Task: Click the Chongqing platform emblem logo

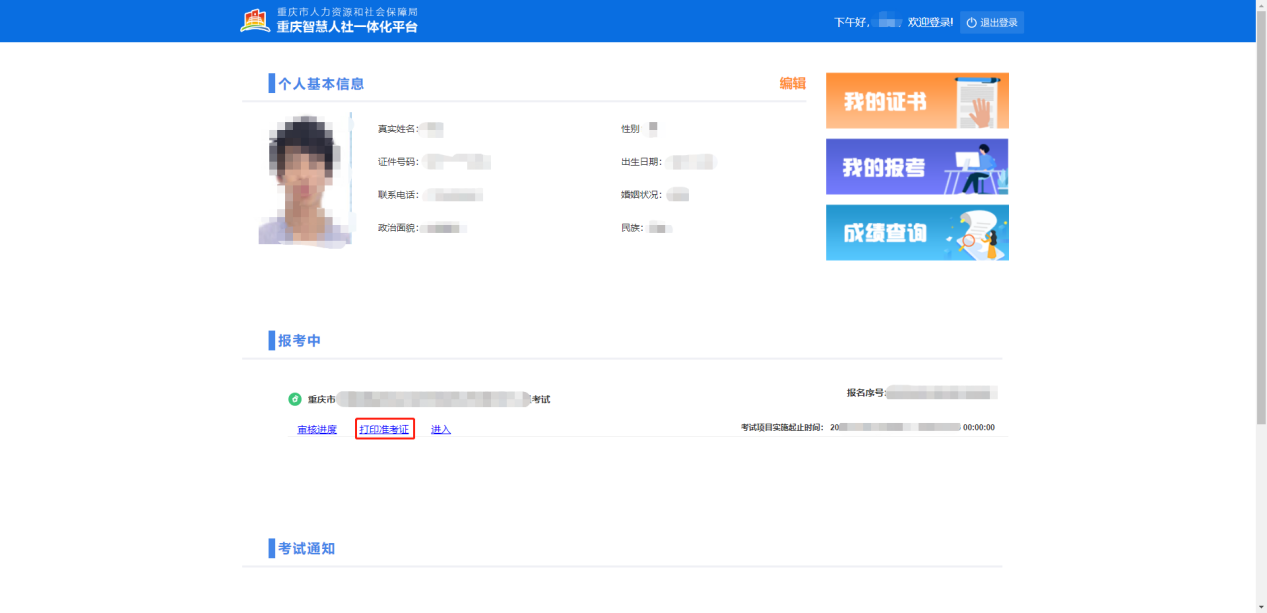Action: [255, 20]
